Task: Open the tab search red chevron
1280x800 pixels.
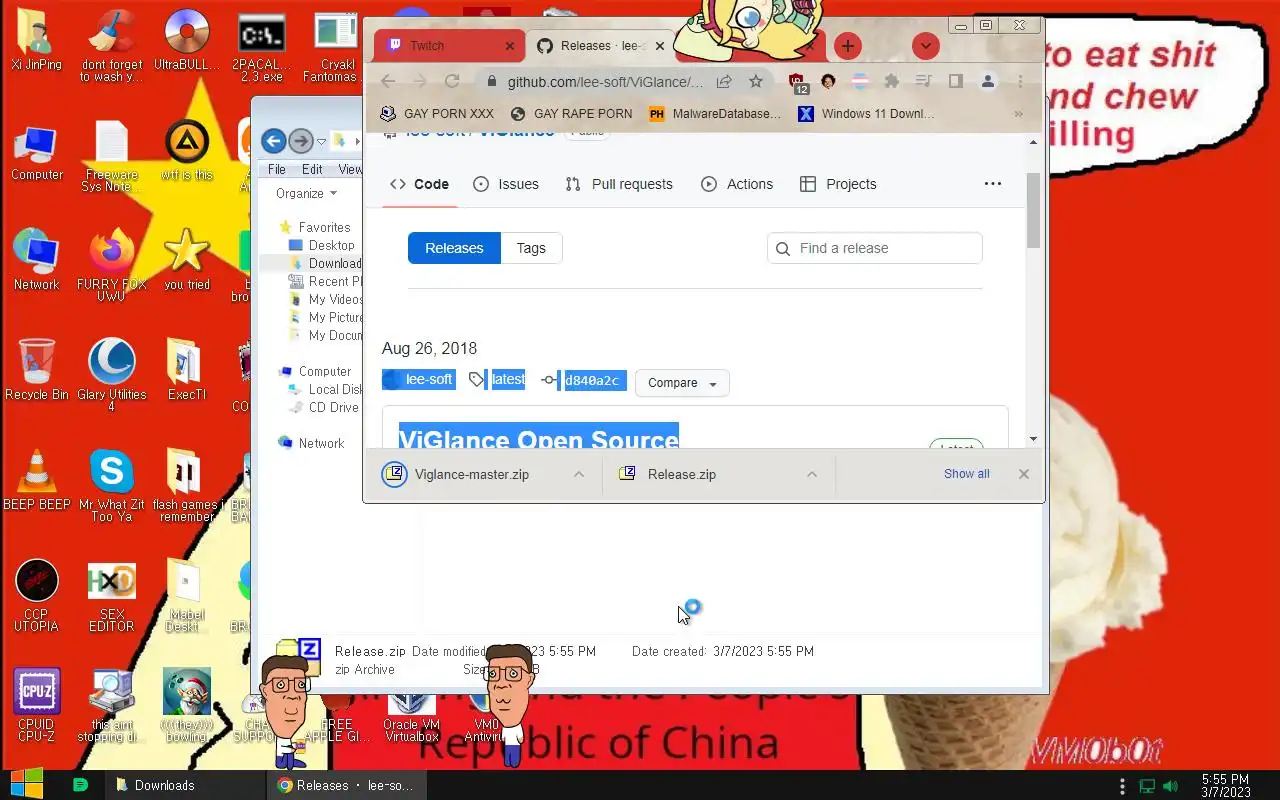Action: point(926,46)
